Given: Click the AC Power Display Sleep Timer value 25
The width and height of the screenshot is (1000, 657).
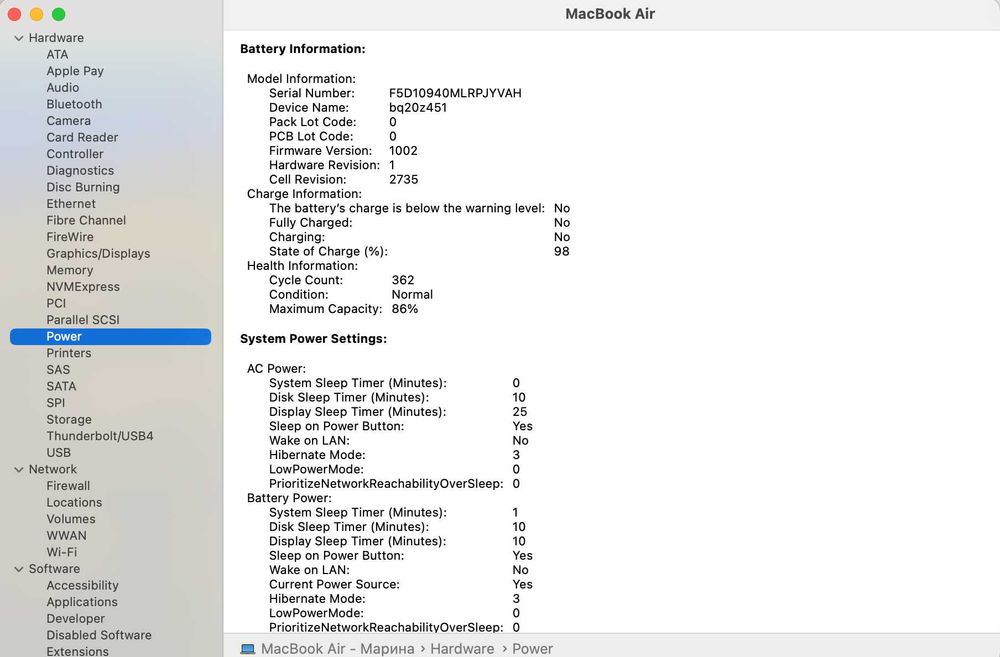Looking at the screenshot, I should 520,412.
